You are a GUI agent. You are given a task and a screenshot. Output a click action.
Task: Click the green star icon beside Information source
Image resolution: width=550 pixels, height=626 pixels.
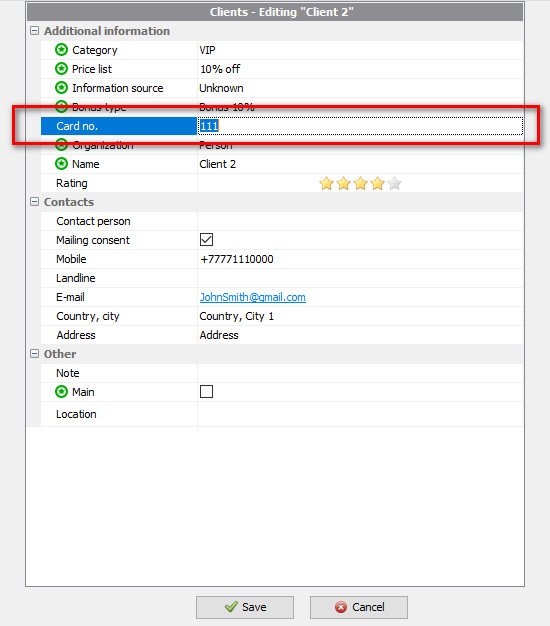coord(61,87)
